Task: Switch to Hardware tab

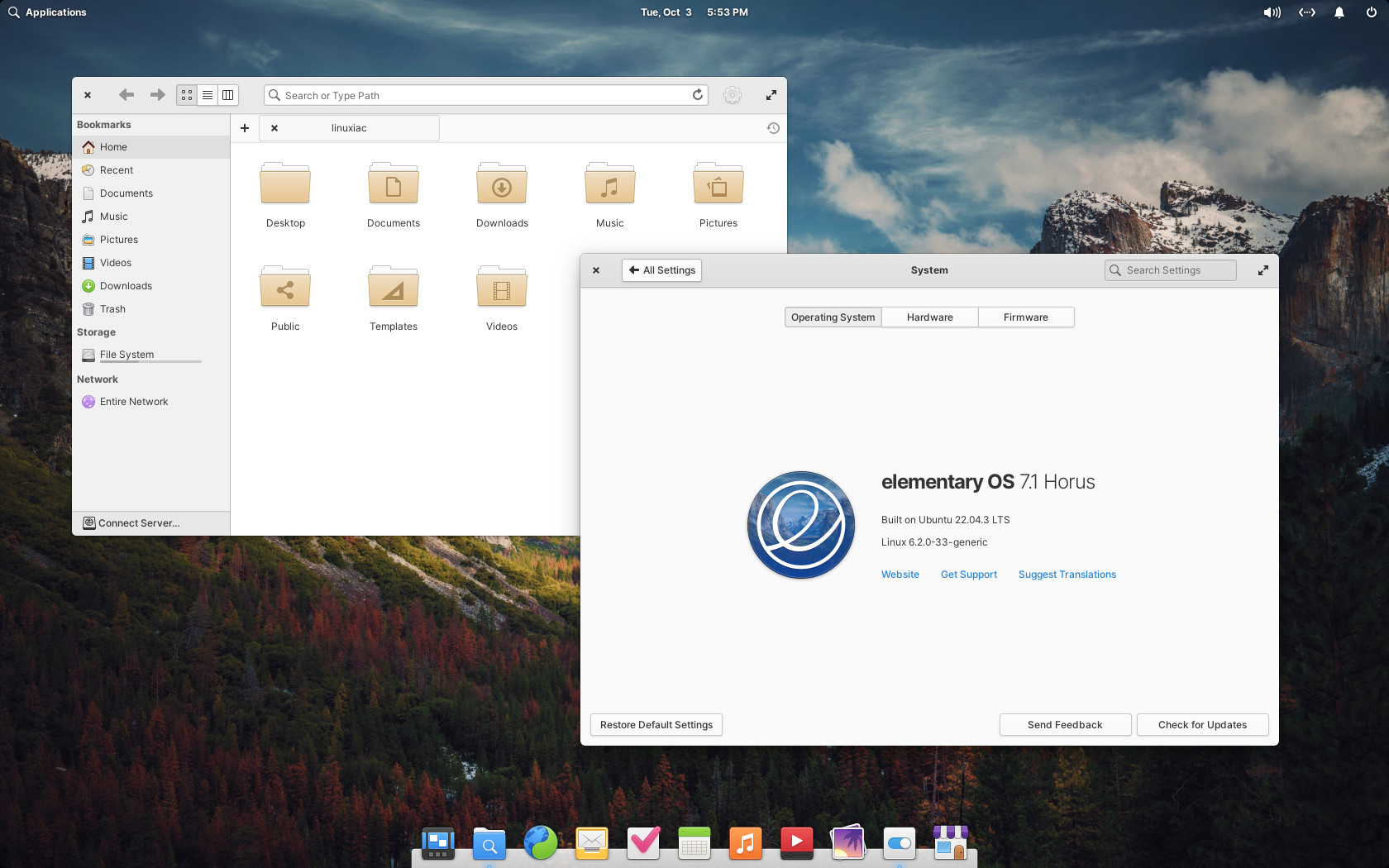Action: tap(930, 317)
